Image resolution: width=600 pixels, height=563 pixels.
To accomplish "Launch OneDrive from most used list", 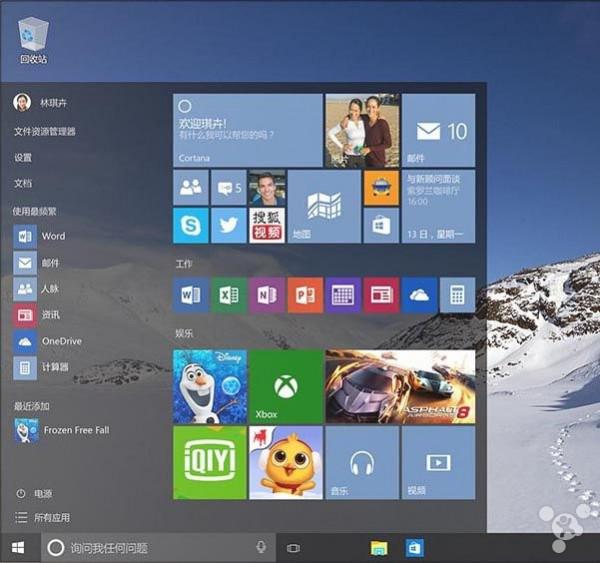I will click(x=48, y=341).
